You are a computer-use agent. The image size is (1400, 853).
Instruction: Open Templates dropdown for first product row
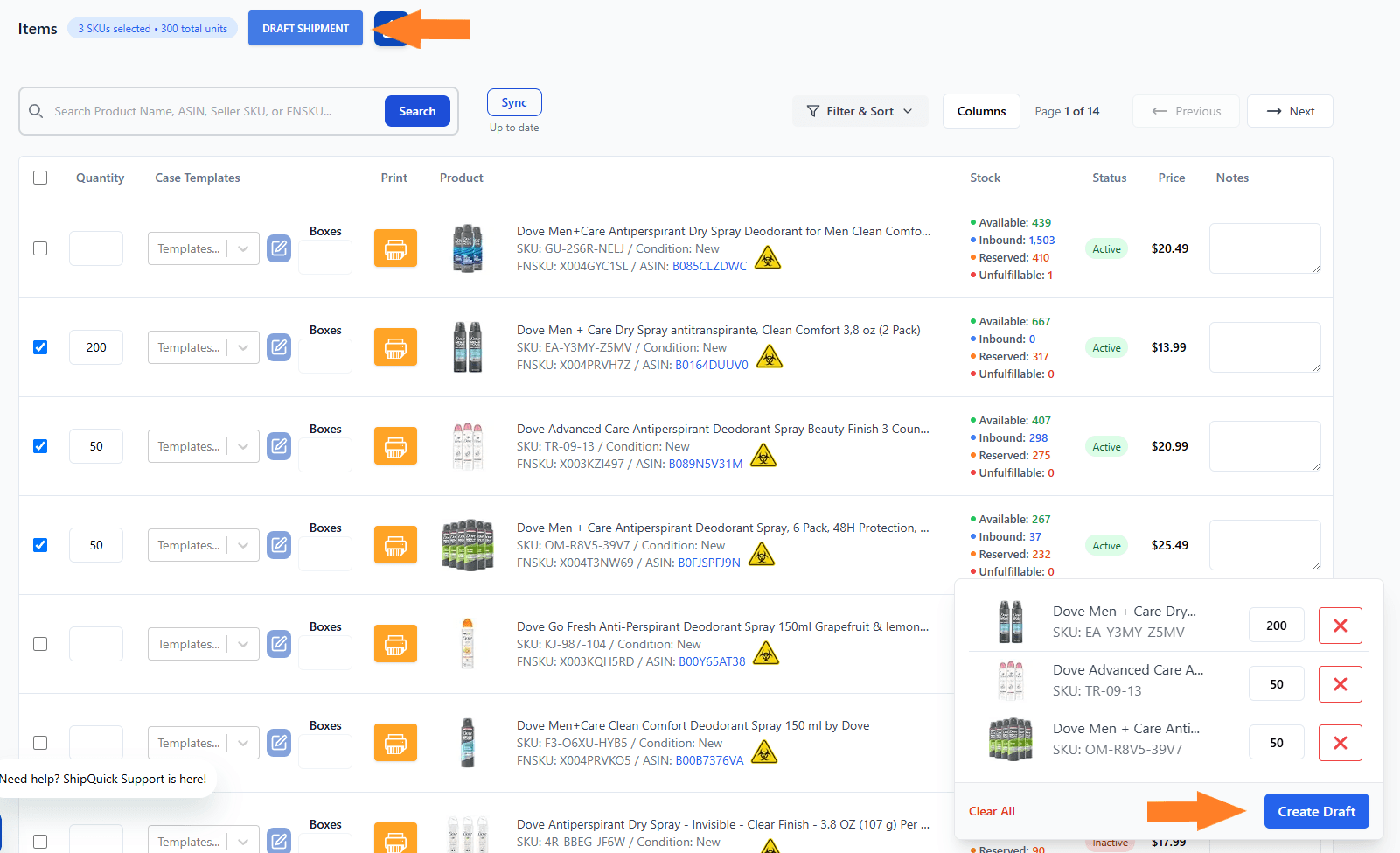203,248
